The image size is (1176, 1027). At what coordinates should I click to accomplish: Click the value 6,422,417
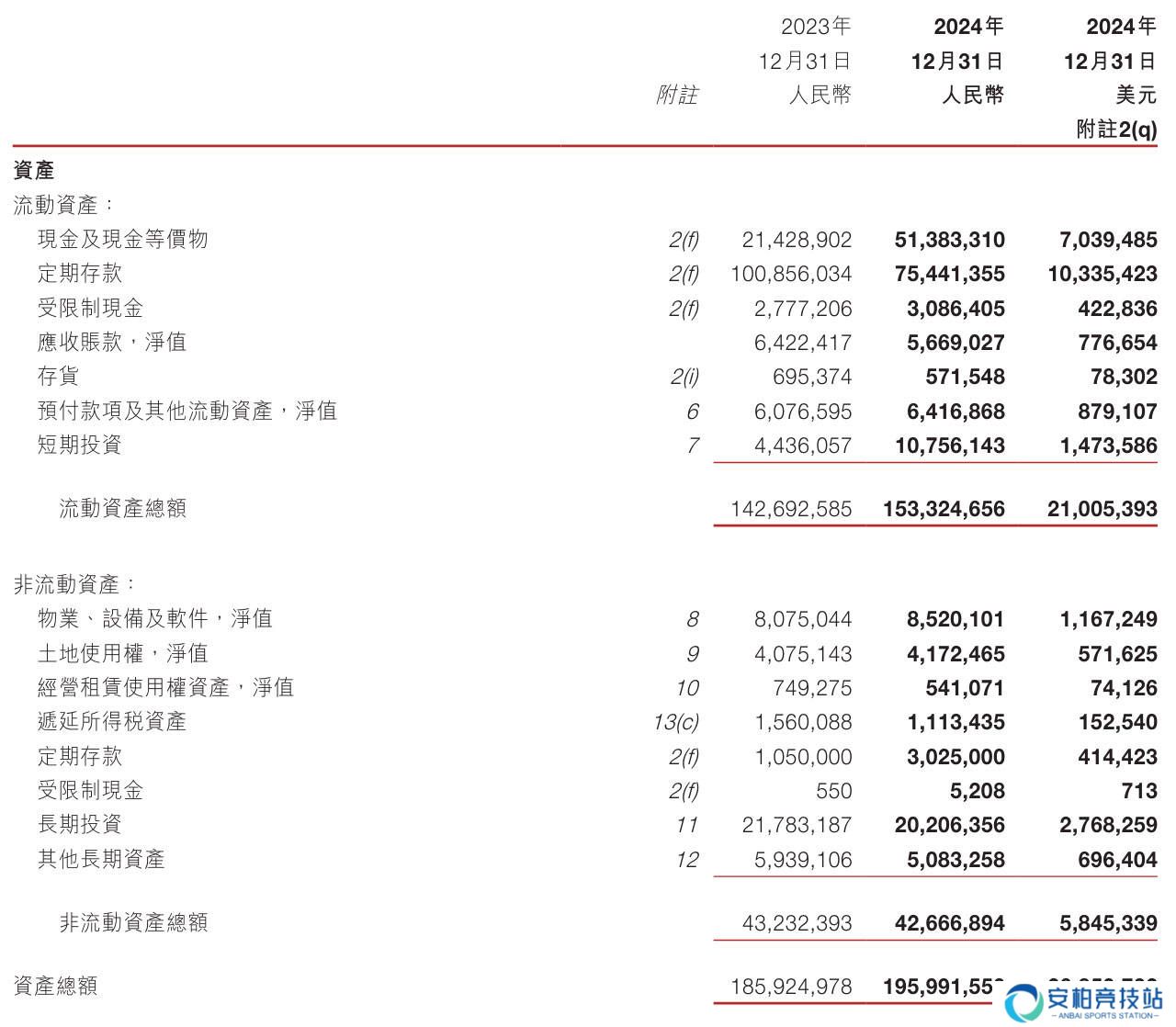point(803,344)
